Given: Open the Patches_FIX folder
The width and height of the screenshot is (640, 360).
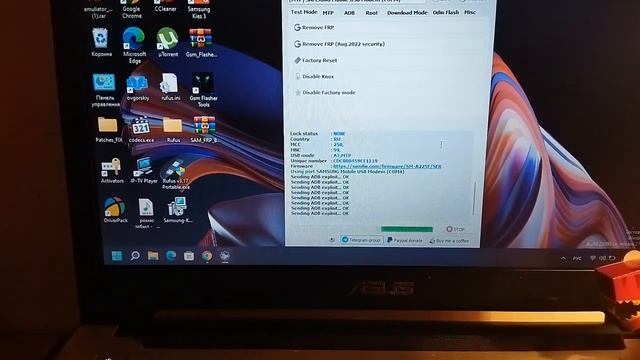Looking at the screenshot, I should tap(109, 130).
